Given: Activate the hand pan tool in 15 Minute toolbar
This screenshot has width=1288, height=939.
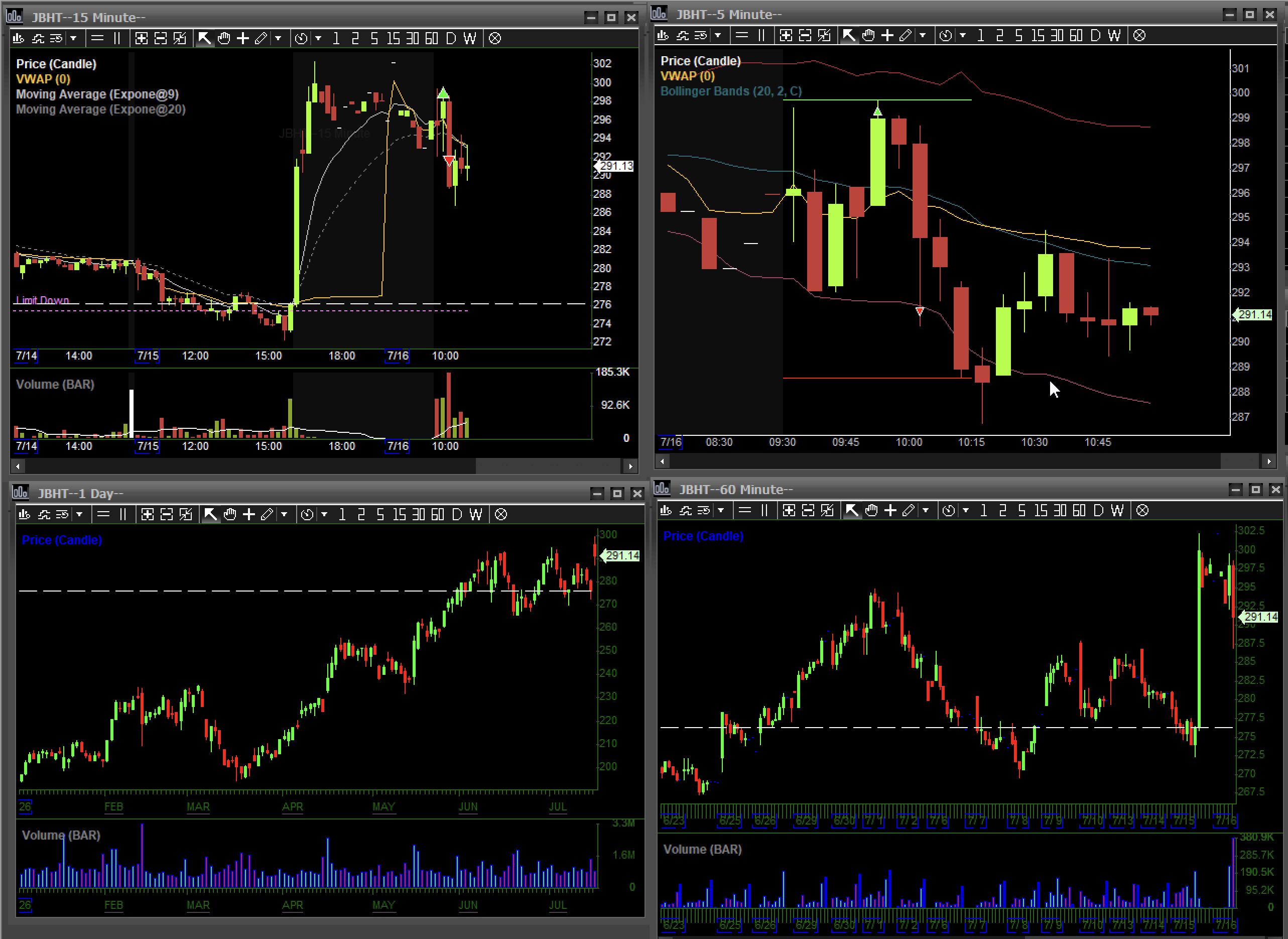Looking at the screenshot, I should (224, 39).
